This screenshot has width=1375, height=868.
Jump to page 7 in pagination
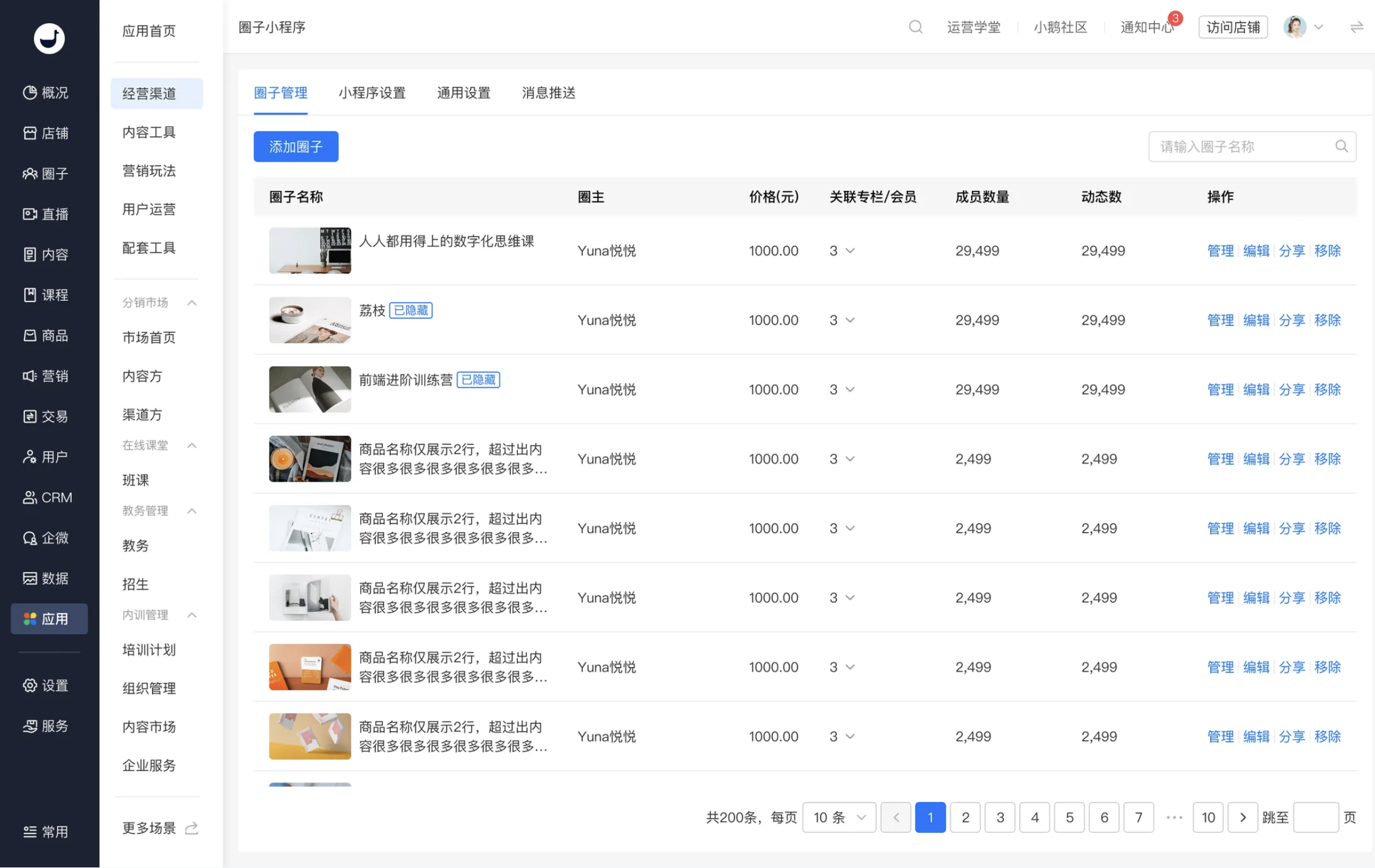pos(1138,817)
